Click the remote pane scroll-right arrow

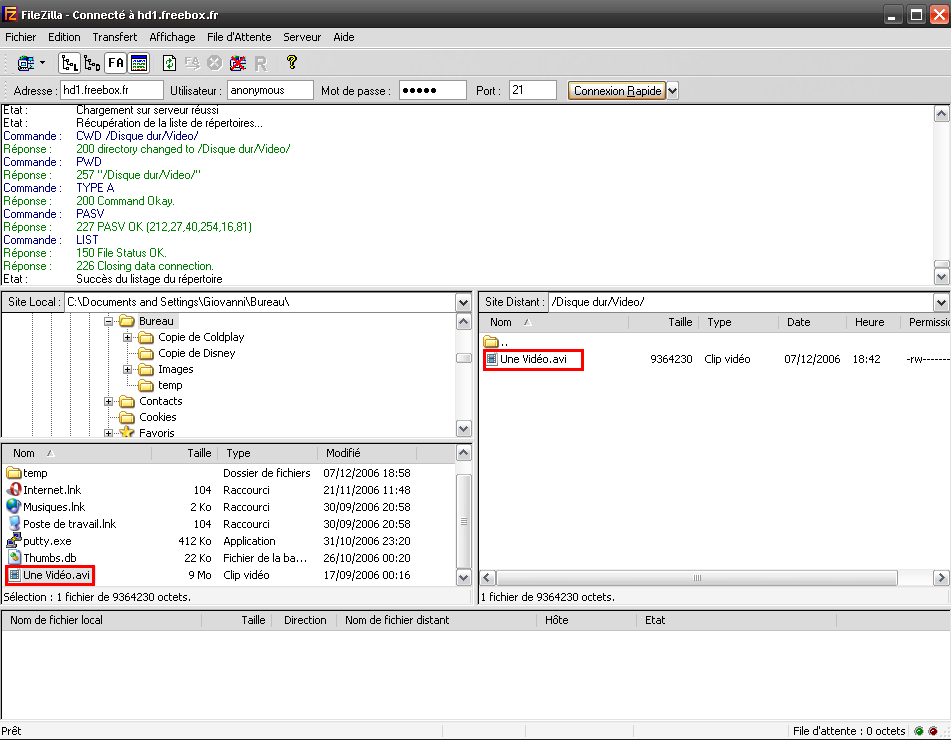(941, 577)
